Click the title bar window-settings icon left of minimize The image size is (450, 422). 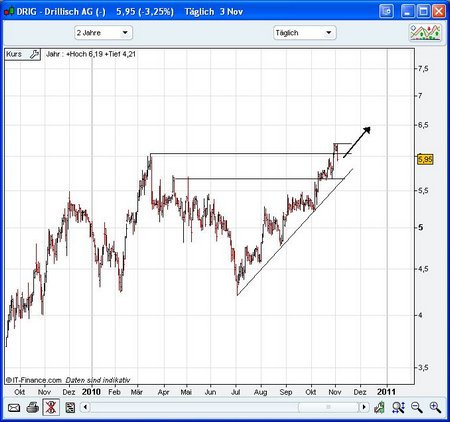[x=387, y=12]
